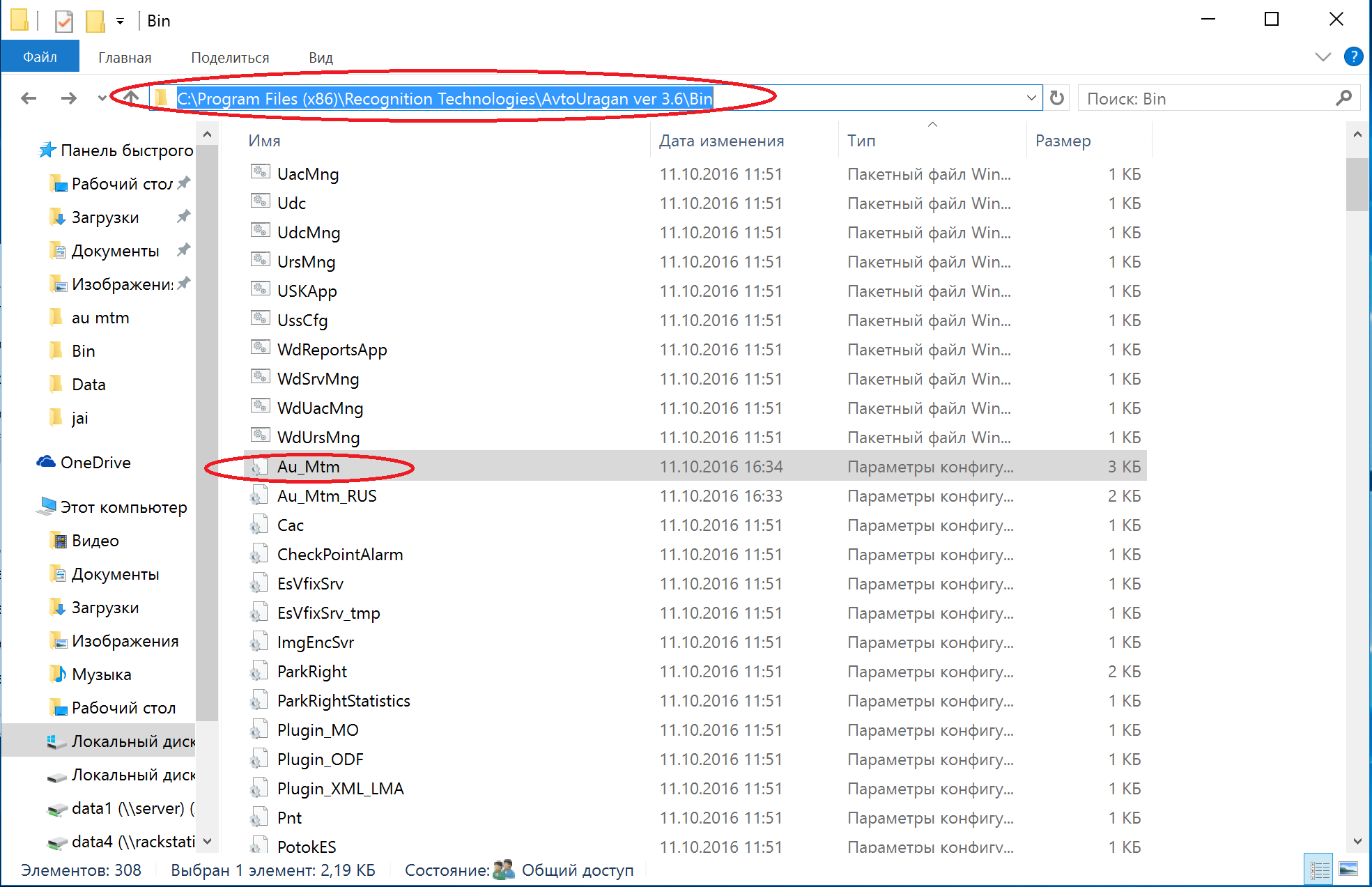Image resolution: width=1372 pixels, height=887 pixels.
Task: Open recent locations dropdown arrow
Action: 102,98
